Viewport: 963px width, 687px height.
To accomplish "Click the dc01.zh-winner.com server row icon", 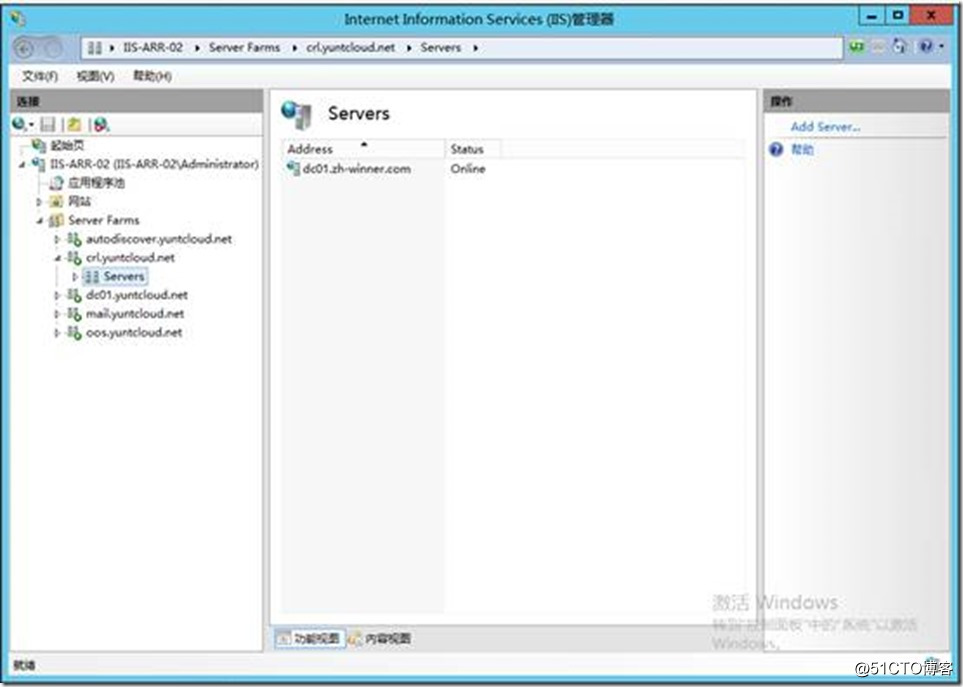I will pos(294,169).
